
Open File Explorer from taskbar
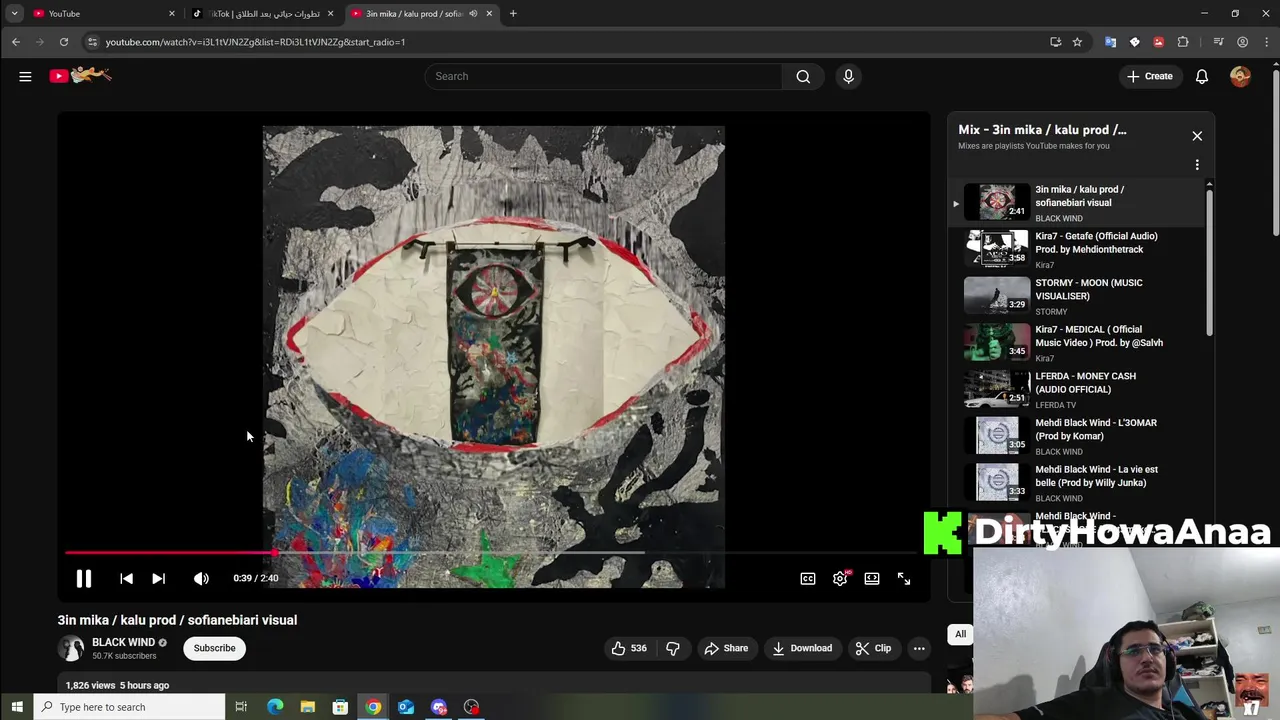(x=308, y=707)
